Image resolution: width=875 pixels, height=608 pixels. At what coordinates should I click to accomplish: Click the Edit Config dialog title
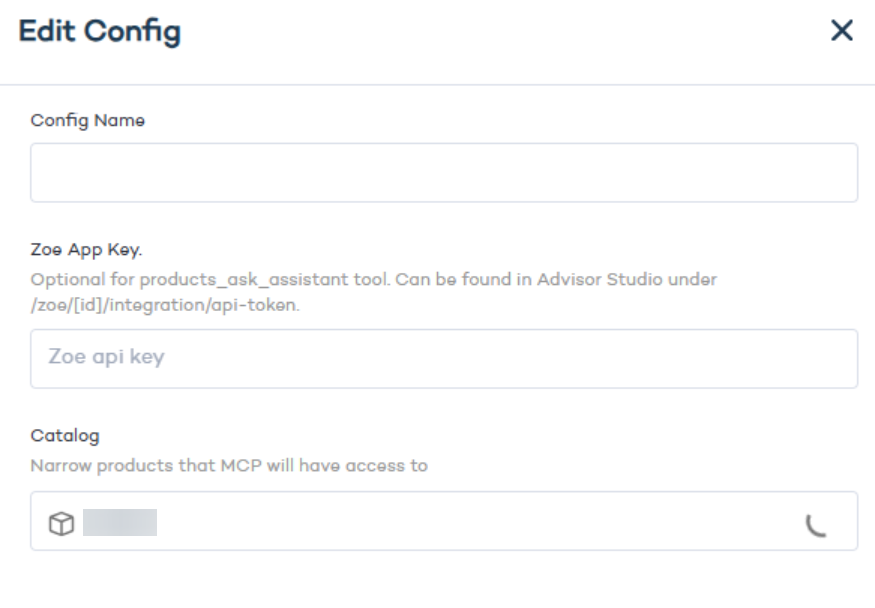tap(100, 31)
